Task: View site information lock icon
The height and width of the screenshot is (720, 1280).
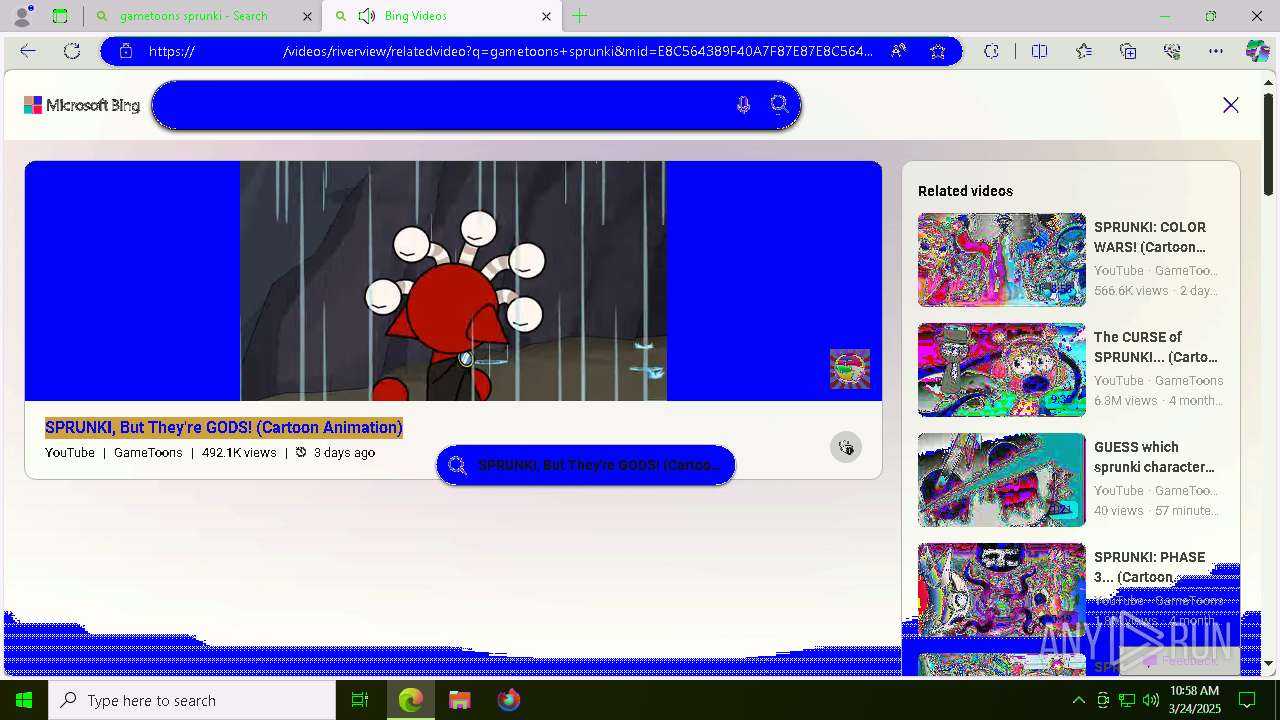Action: (x=126, y=51)
